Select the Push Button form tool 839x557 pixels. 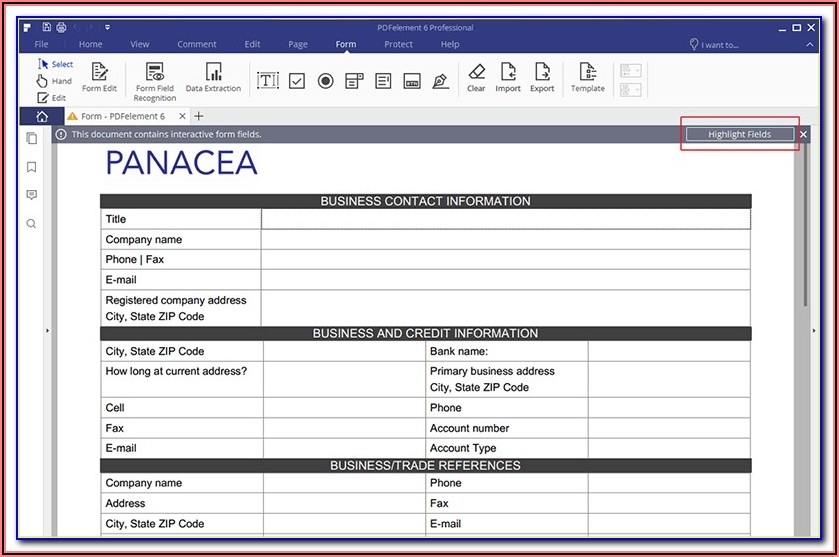coord(411,80)
